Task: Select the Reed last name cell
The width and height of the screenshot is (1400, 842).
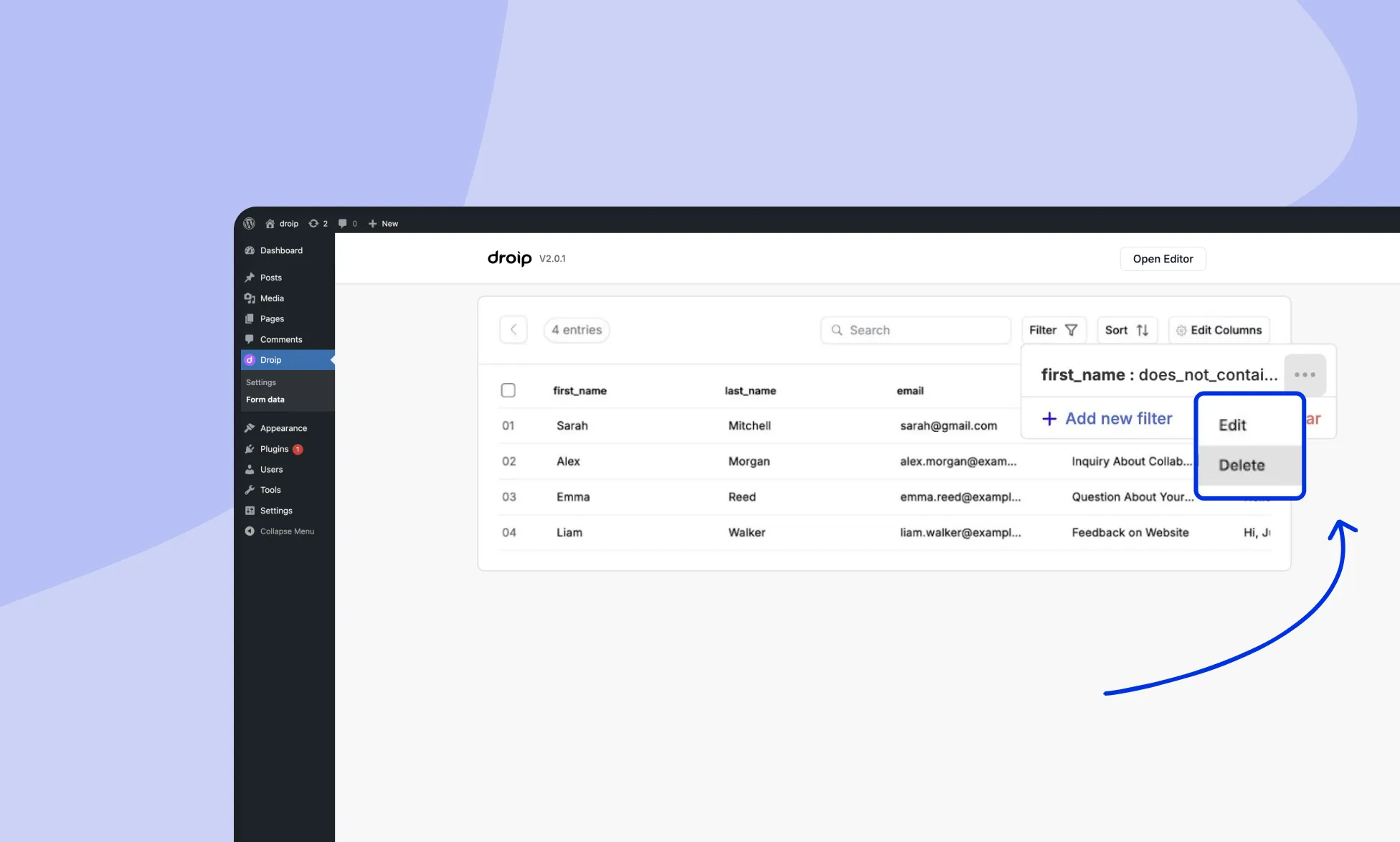Action: point(742,496)
